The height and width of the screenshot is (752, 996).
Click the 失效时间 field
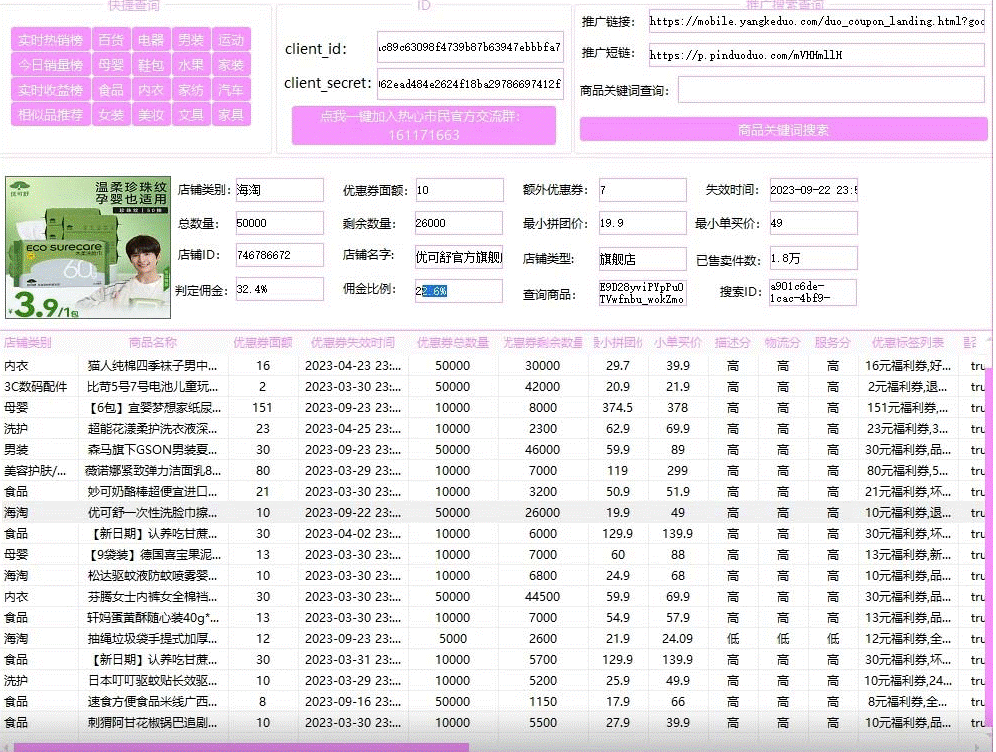pos(814,190)
